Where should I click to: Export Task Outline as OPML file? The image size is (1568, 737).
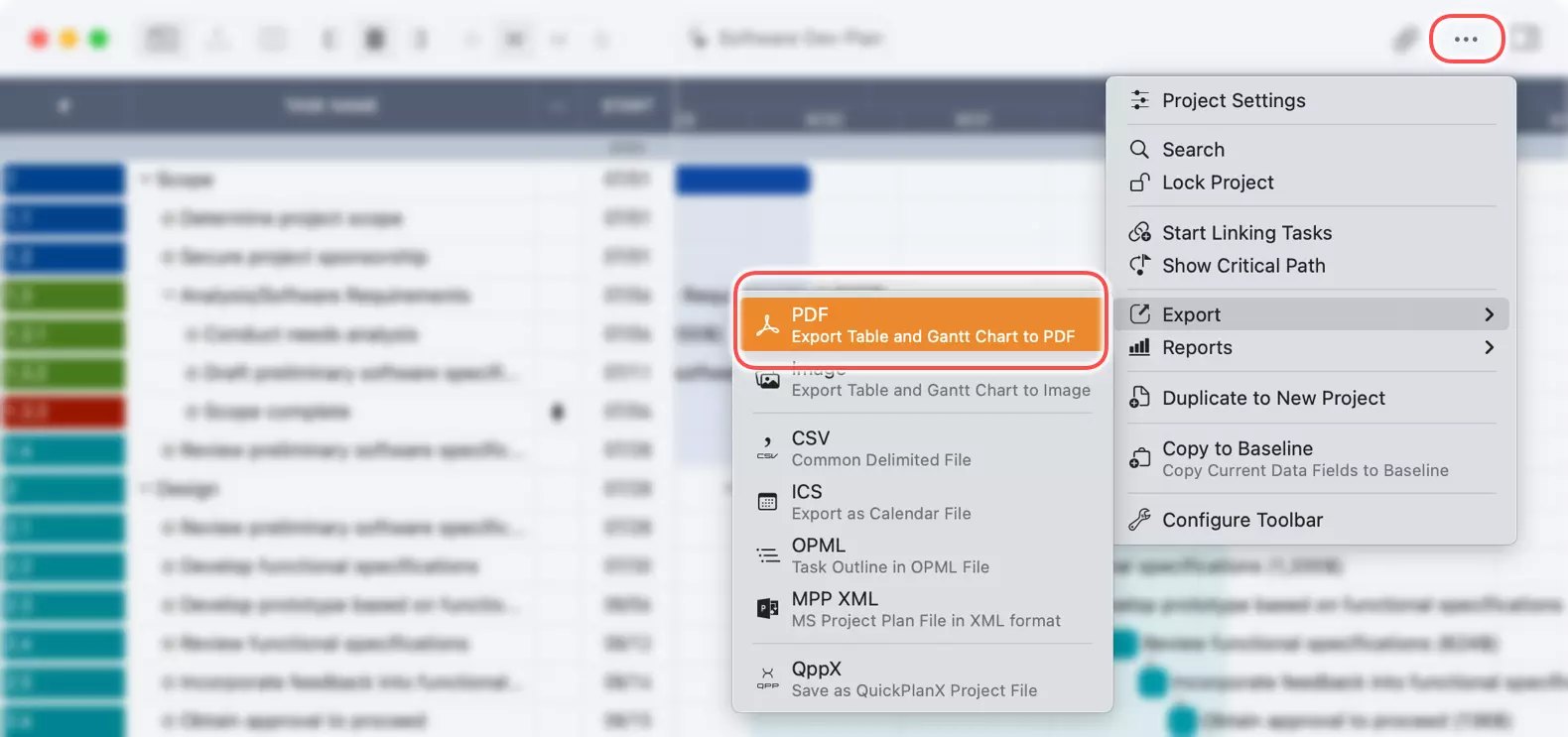click(x=889, y=555)
